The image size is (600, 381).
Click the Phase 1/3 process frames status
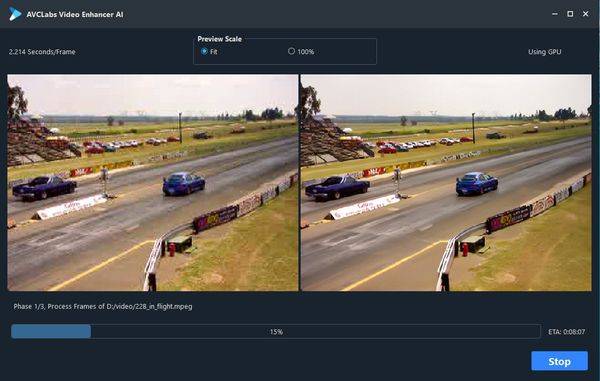click(103, 306)
